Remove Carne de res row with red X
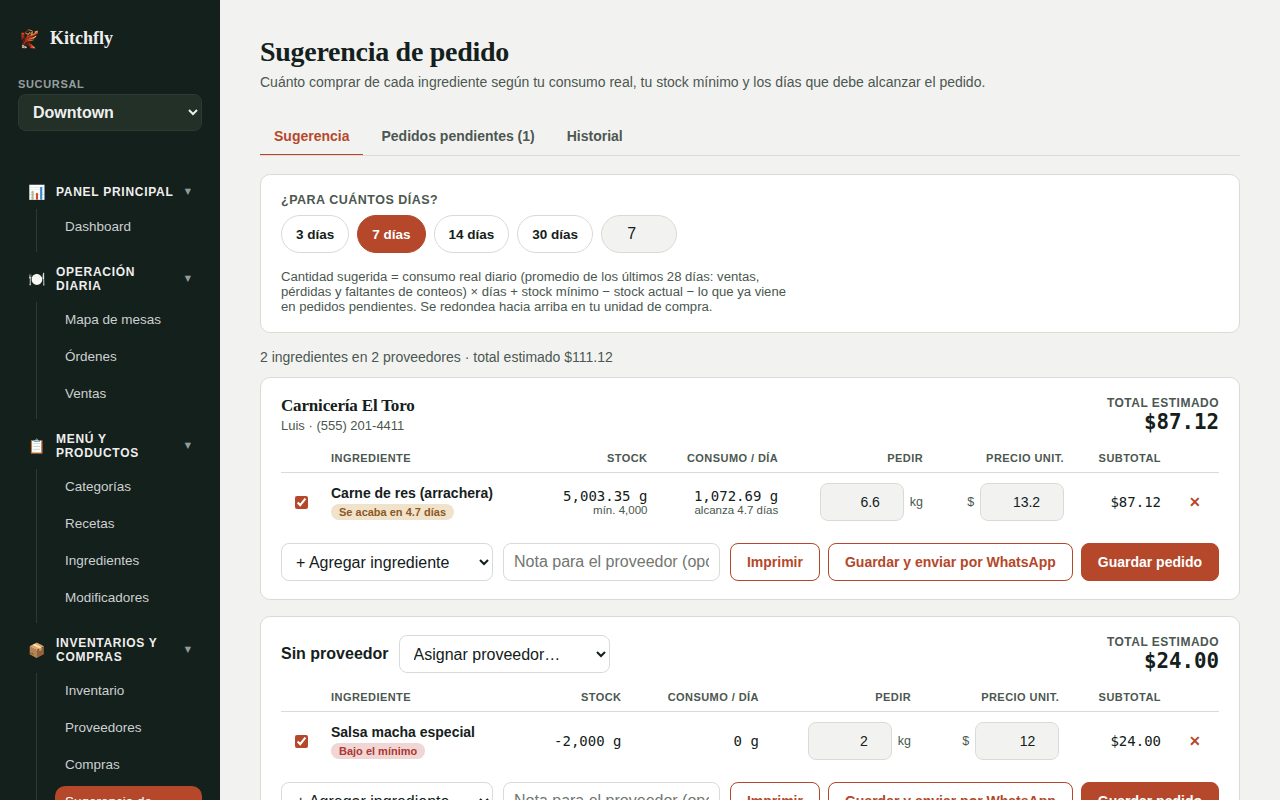 pyautogui.click(x=1194, y=502)
